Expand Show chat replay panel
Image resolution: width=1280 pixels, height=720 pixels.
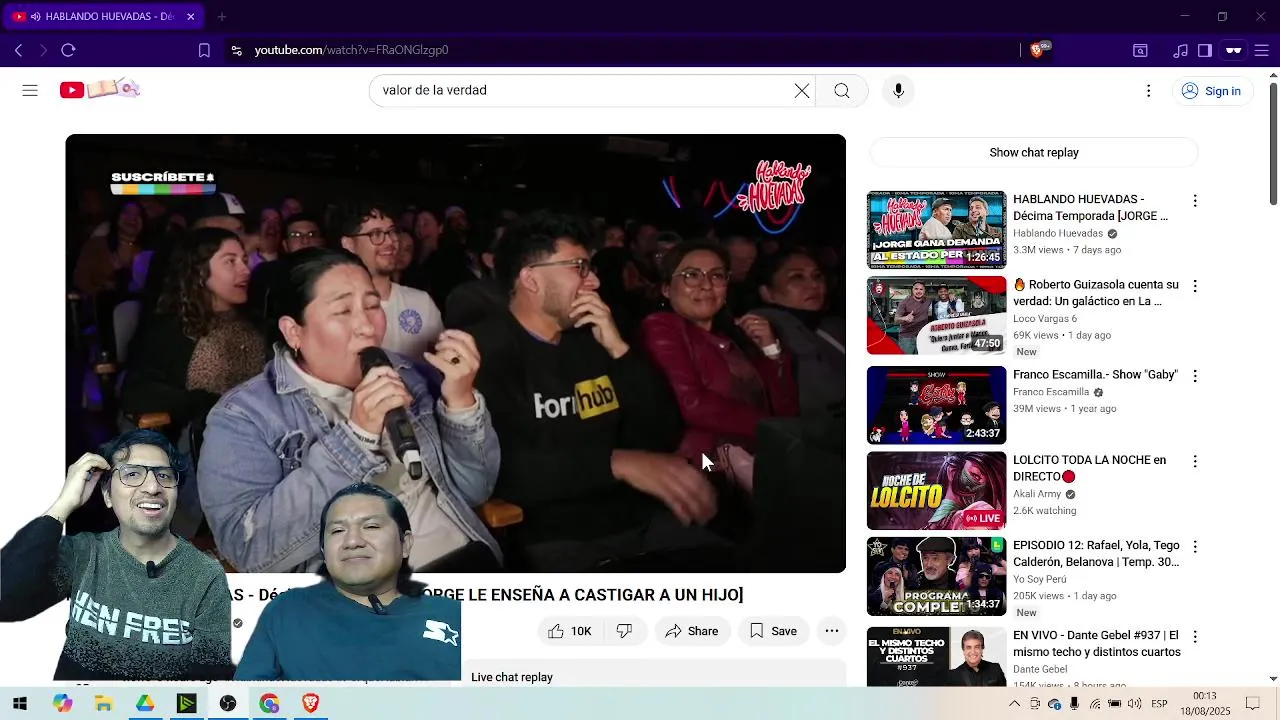pos(1034,153)
